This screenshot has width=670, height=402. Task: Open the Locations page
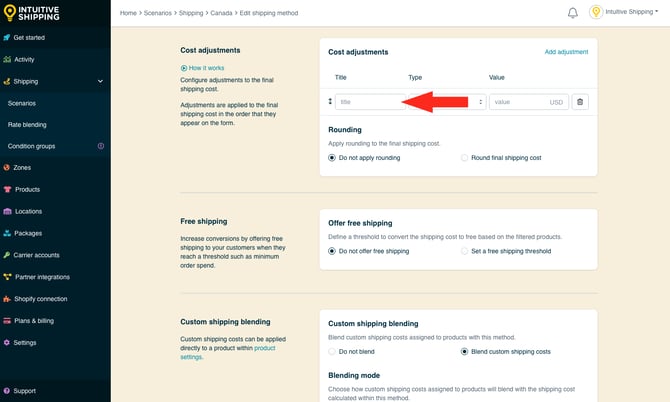(28, 211)
